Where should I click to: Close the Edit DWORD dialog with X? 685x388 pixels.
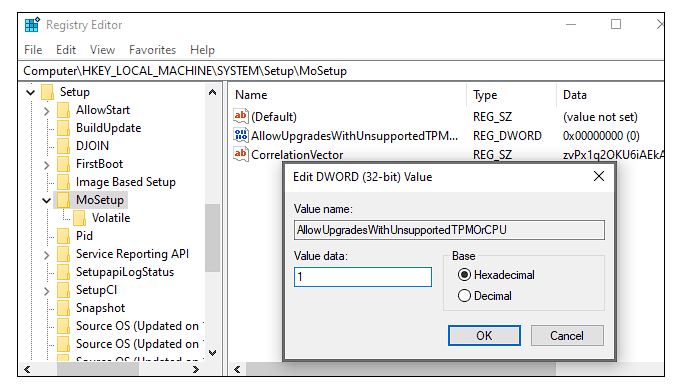pos(599,176)
